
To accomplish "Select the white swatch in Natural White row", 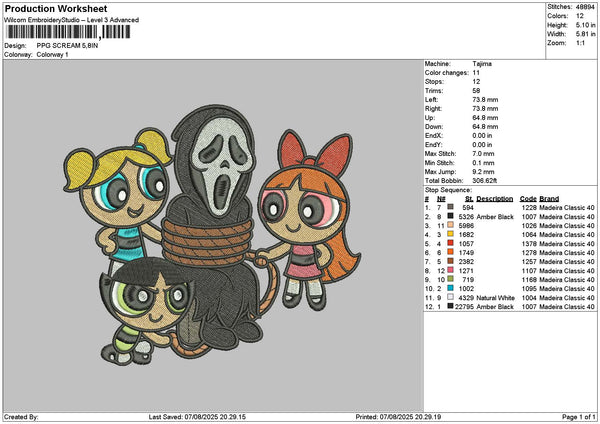I will tap(450, 297).
